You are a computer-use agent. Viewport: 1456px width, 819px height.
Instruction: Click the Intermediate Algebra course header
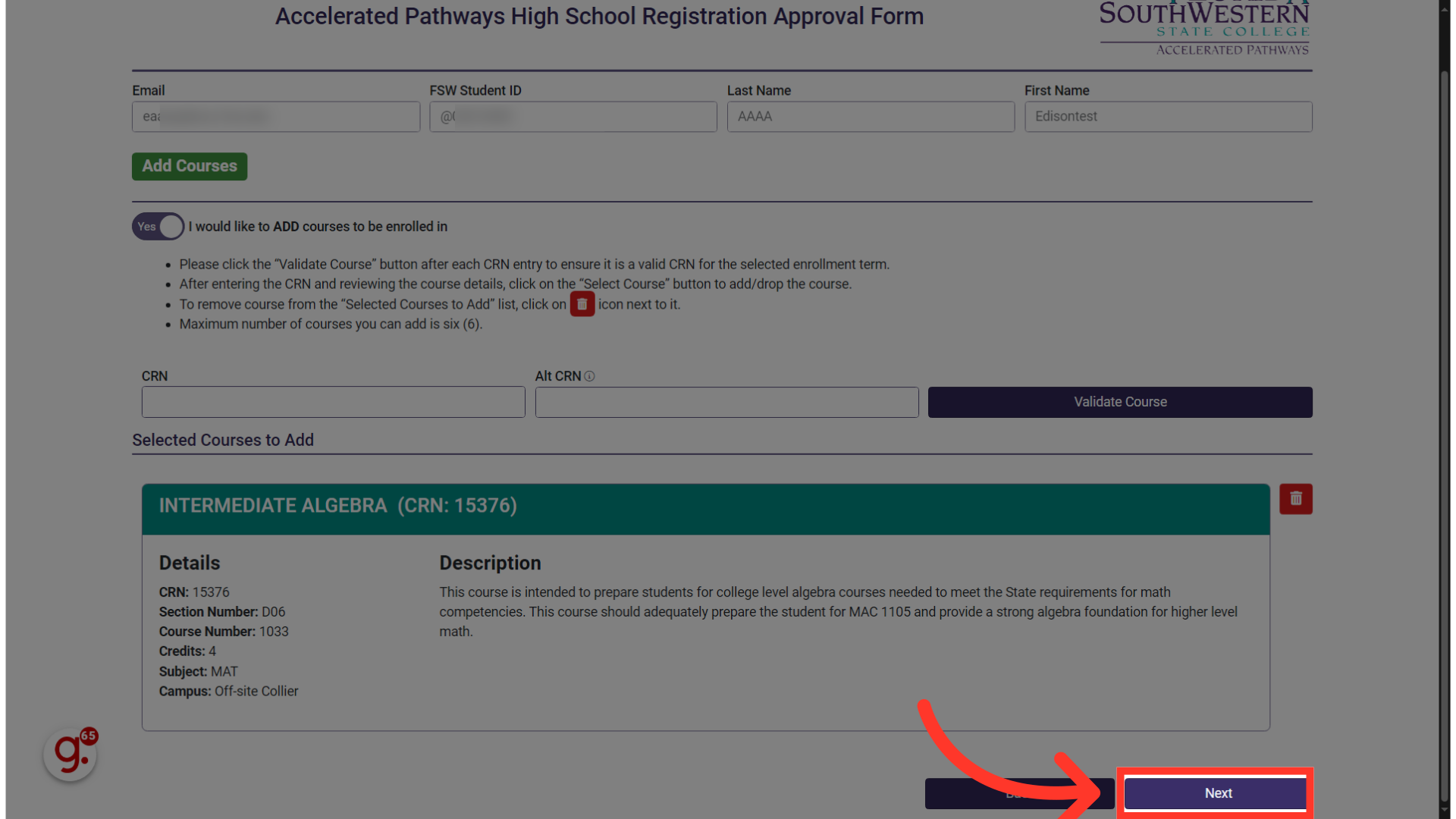[337, 506]
